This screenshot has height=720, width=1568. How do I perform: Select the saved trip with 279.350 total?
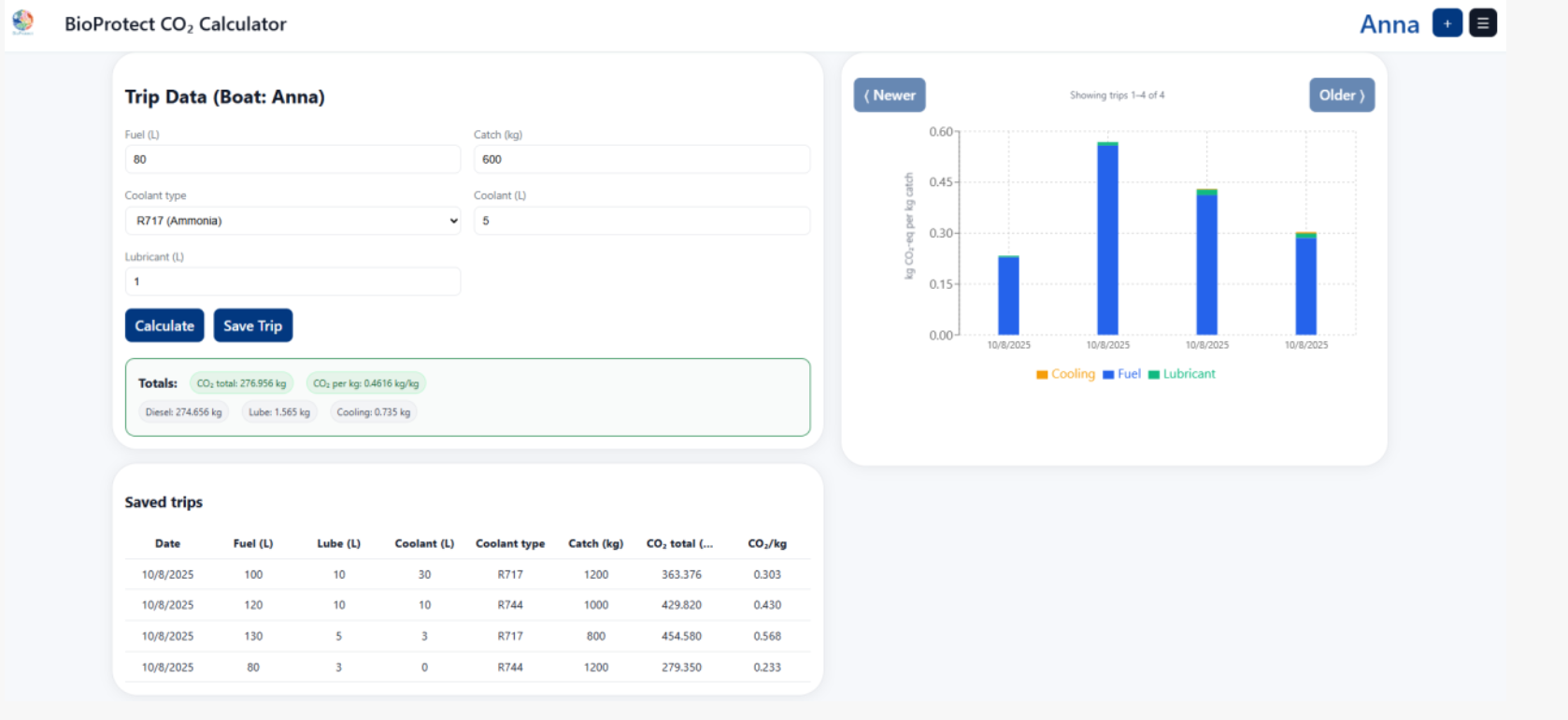tap(467, 667)
